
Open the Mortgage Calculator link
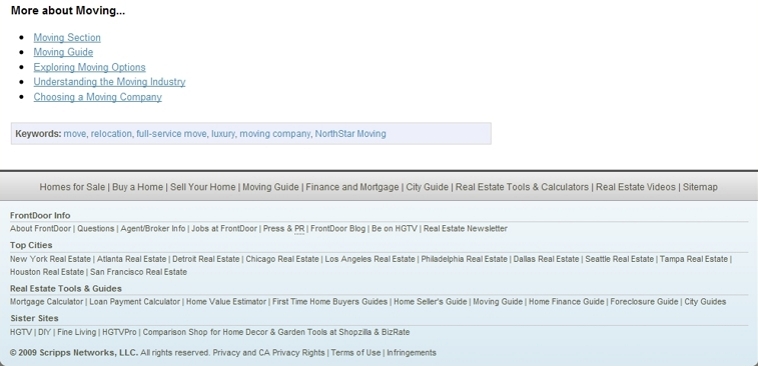[x=46, y=302]
